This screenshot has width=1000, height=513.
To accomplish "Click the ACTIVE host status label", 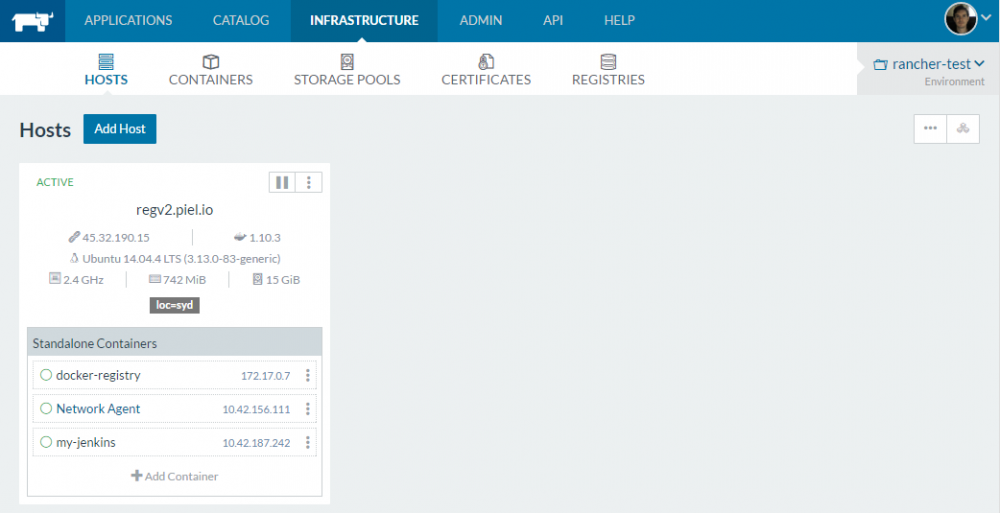I will 55,182.
